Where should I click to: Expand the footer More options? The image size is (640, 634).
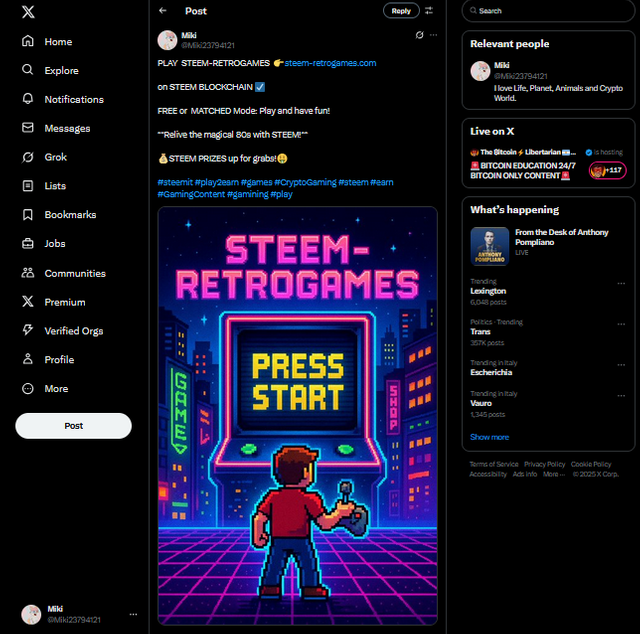tap(554, 474)
